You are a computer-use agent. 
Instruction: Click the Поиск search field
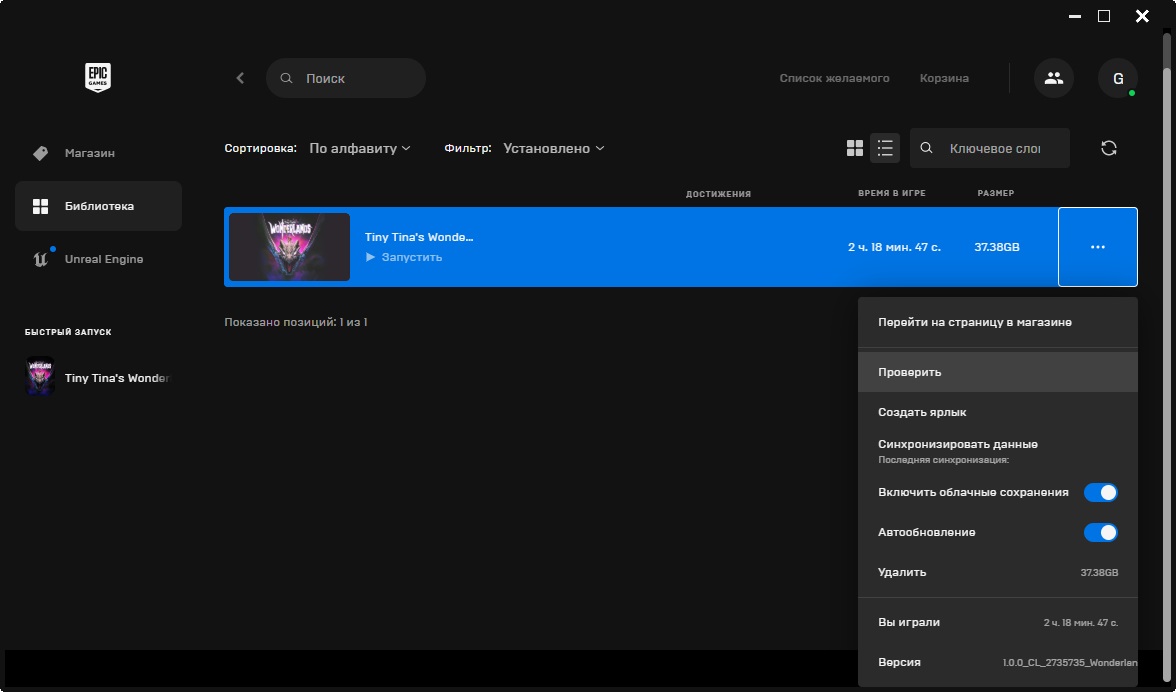coord(346,78)
